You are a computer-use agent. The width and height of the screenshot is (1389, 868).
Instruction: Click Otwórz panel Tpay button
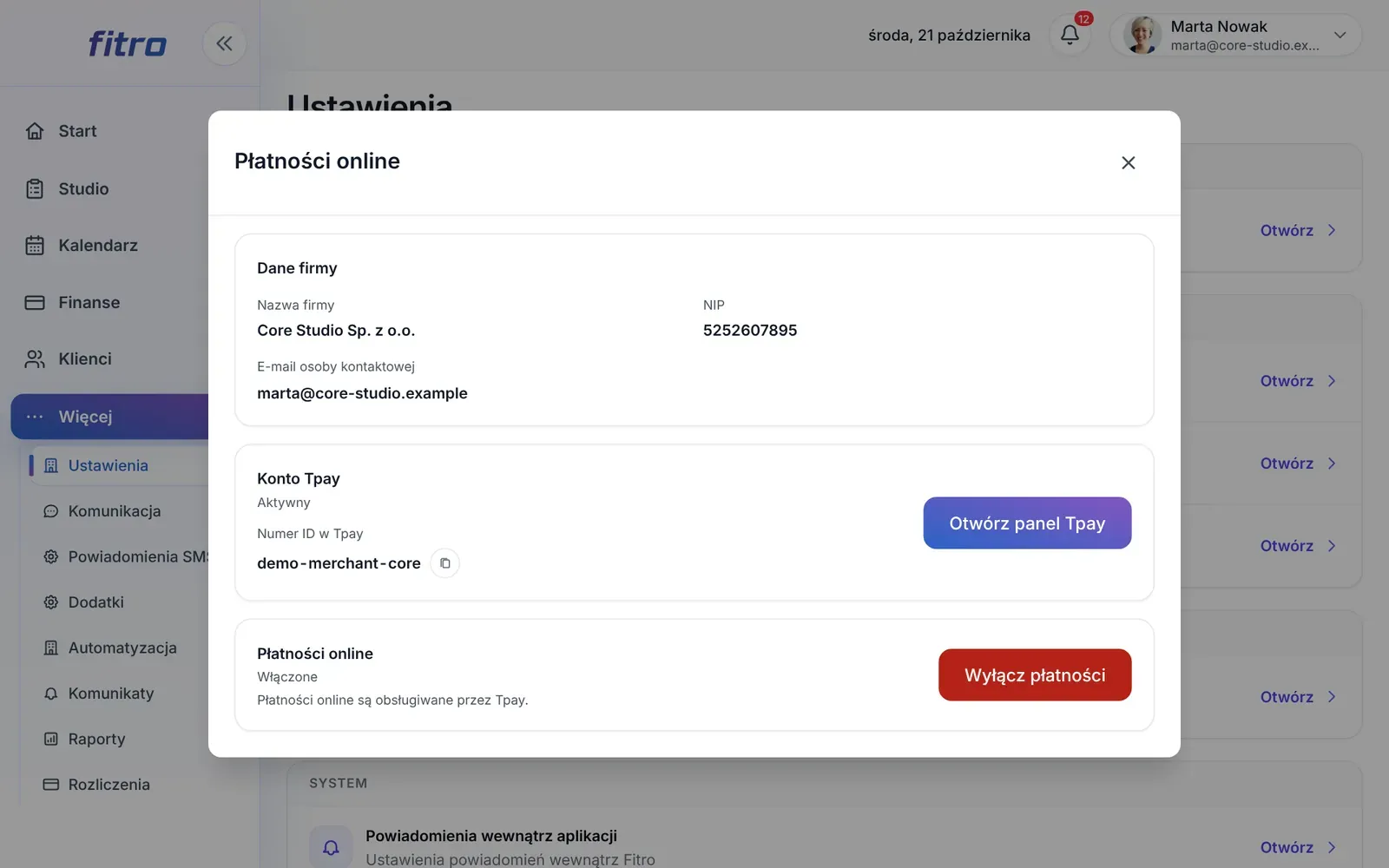point(1027,523)
